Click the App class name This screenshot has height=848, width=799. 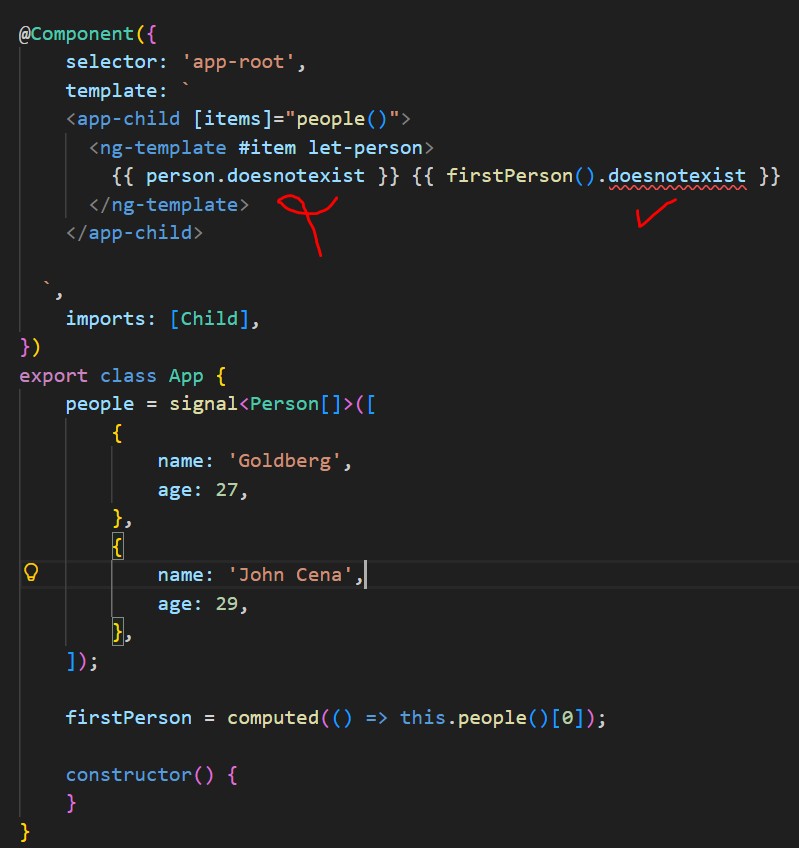(186, 376)
